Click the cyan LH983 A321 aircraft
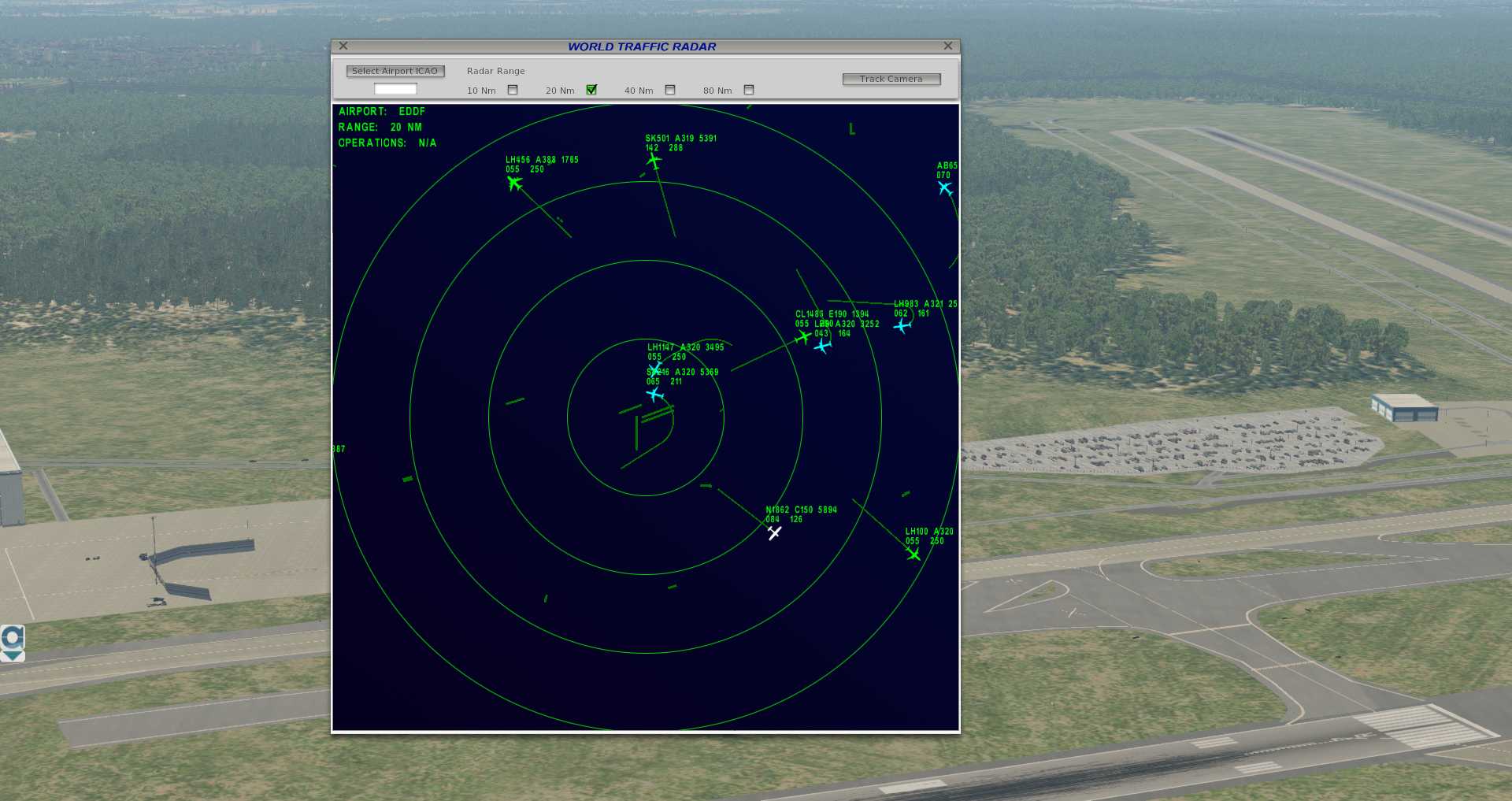The image size is (1512, 801). [x=902, y=325]
